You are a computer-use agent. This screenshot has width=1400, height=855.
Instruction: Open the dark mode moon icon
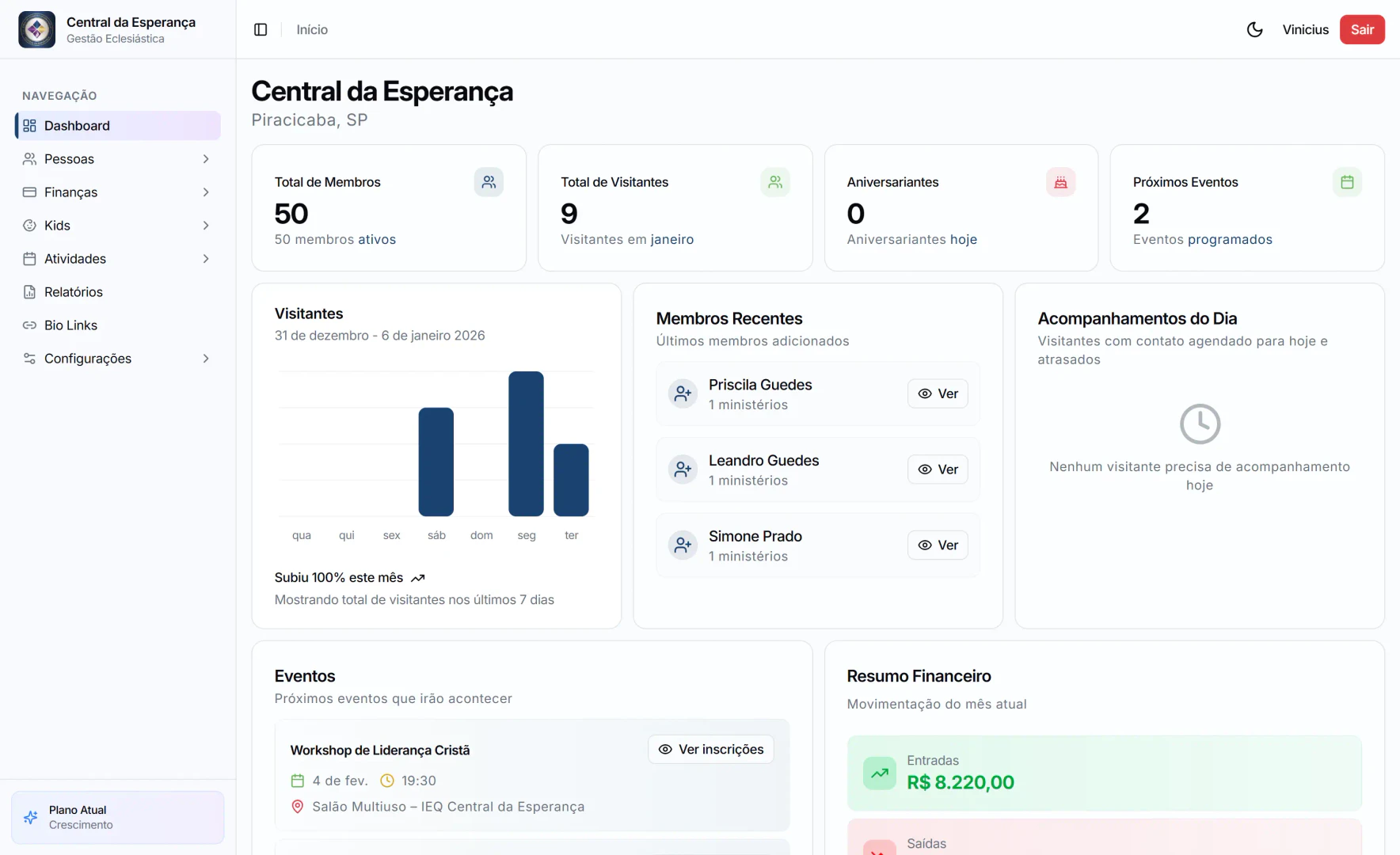(x=1254, y=29)
